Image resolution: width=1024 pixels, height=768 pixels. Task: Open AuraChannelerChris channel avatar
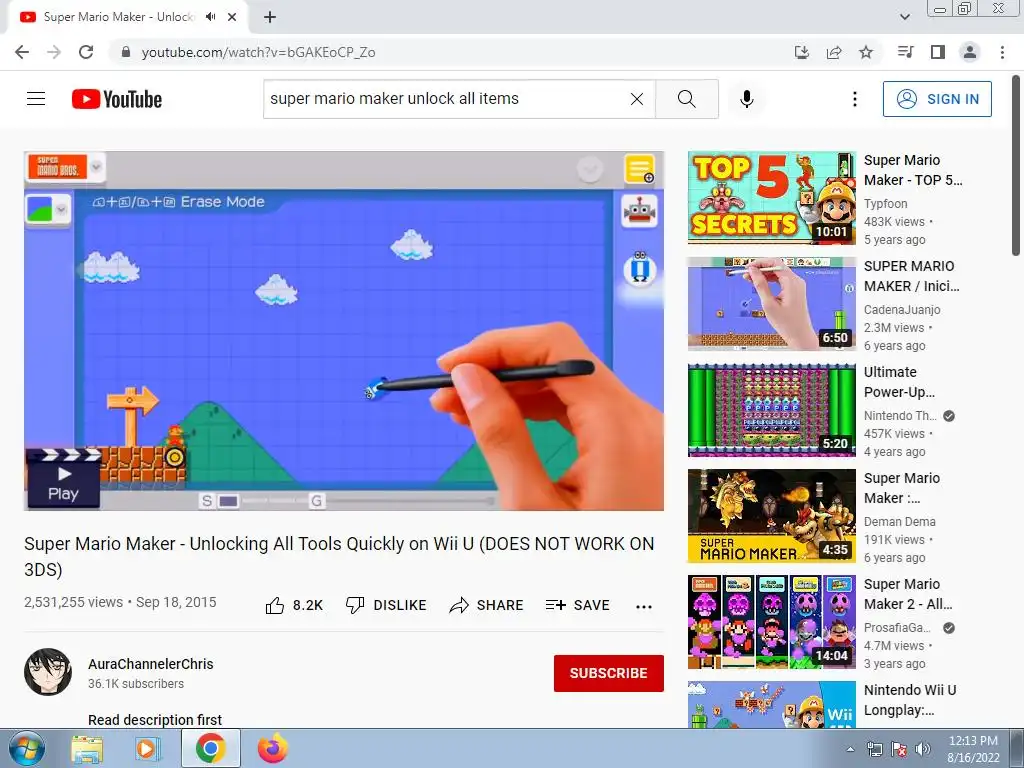tap(48, 672)
